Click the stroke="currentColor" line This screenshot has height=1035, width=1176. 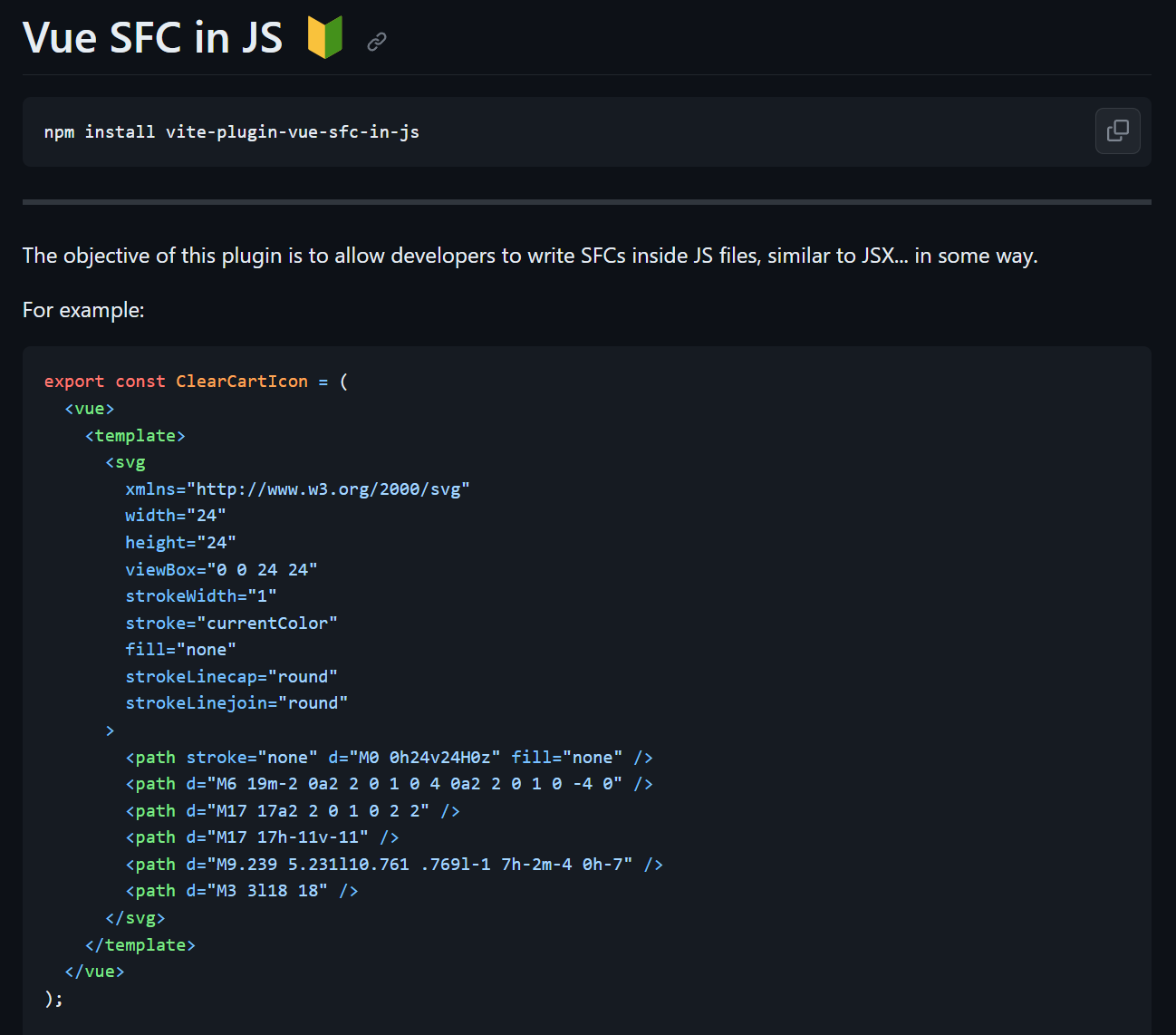(231, 624)
